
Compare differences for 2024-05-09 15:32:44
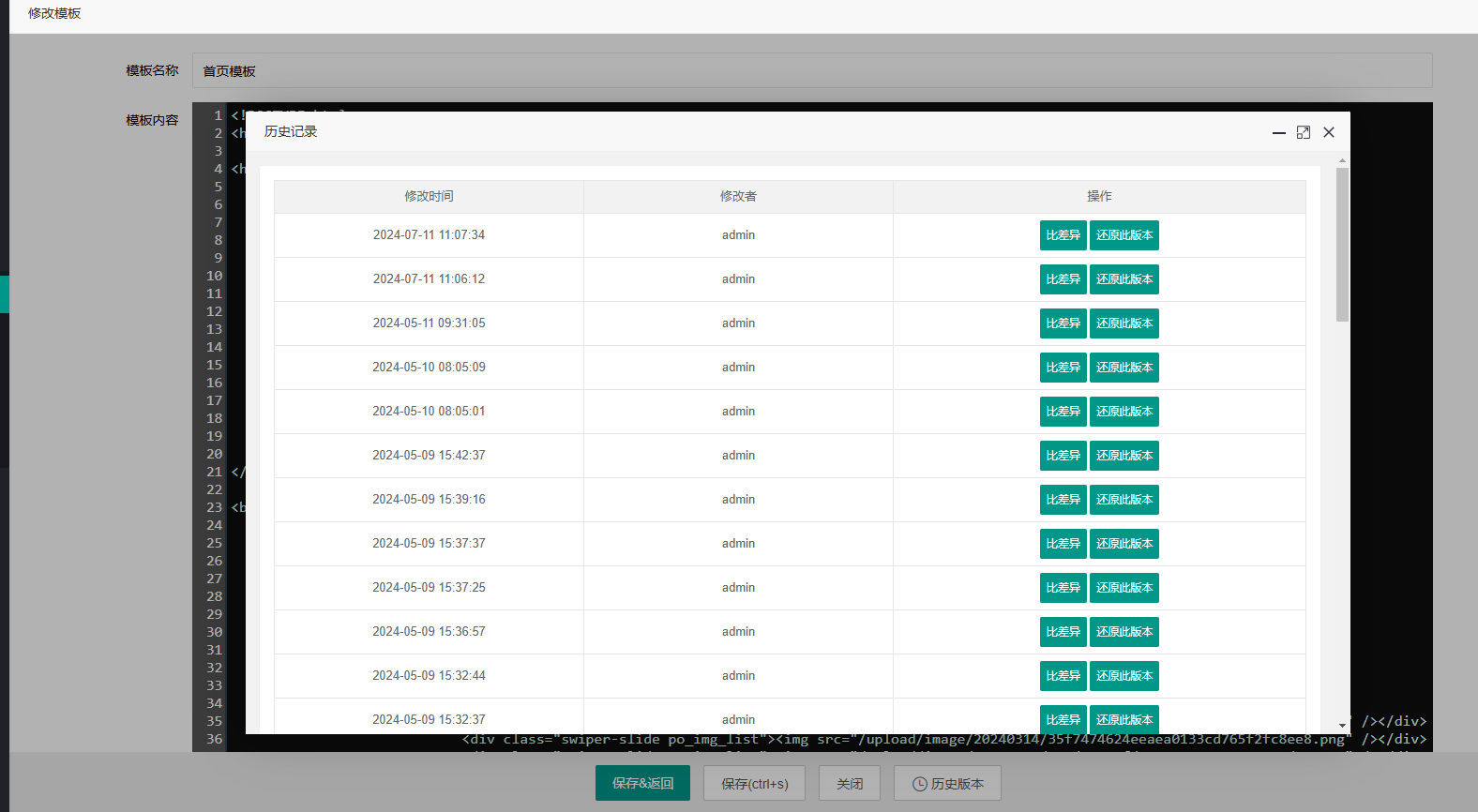click(1063, 676)
